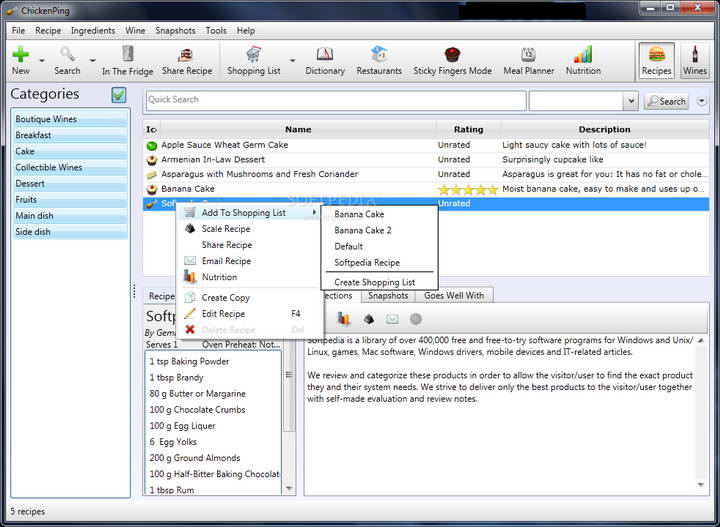The image size is (720, 527).
Task: Set Banana Cake star rating
Action: pos(468,189)
